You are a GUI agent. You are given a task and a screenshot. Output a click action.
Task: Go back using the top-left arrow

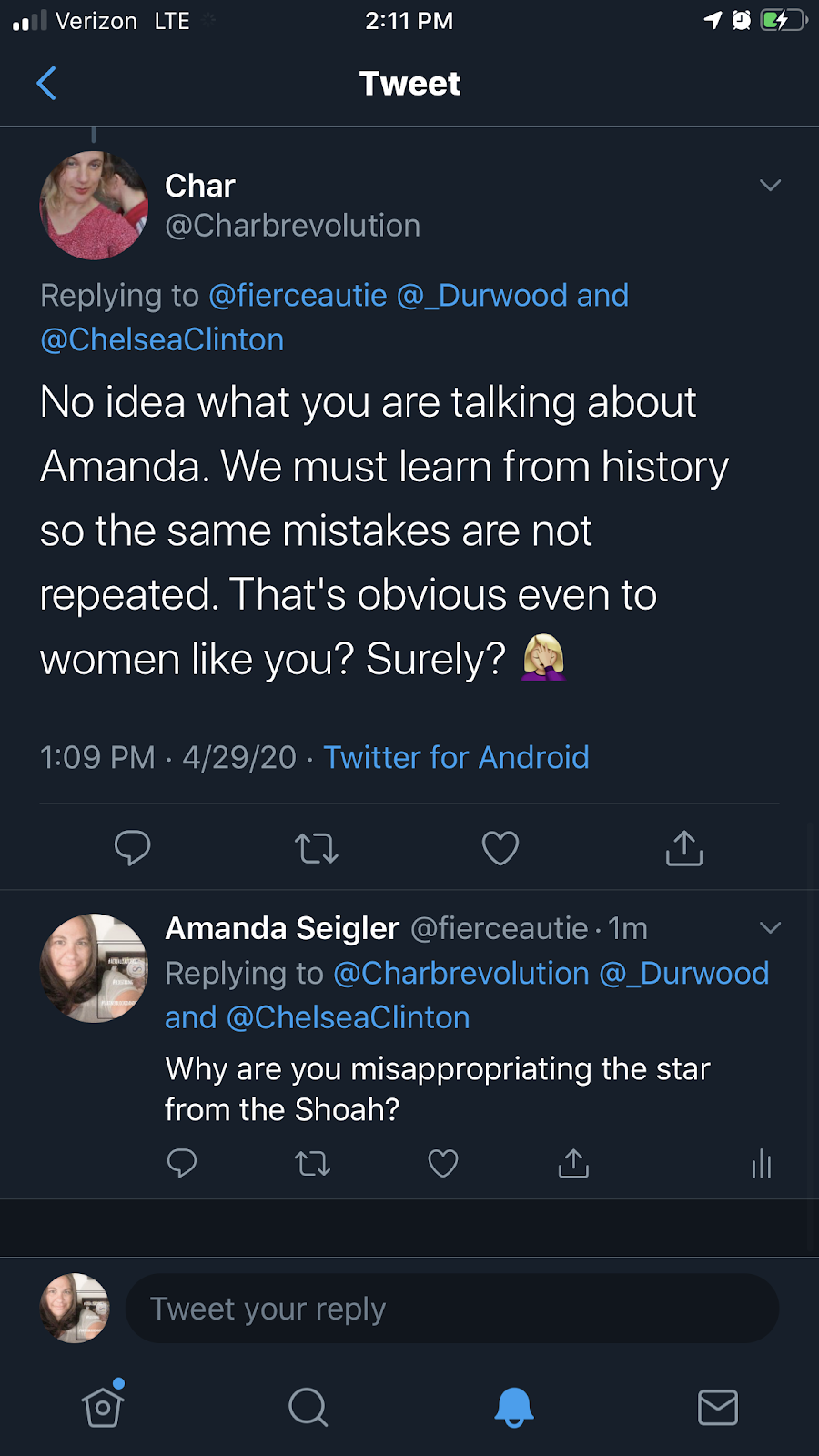[x=46, y=84]
